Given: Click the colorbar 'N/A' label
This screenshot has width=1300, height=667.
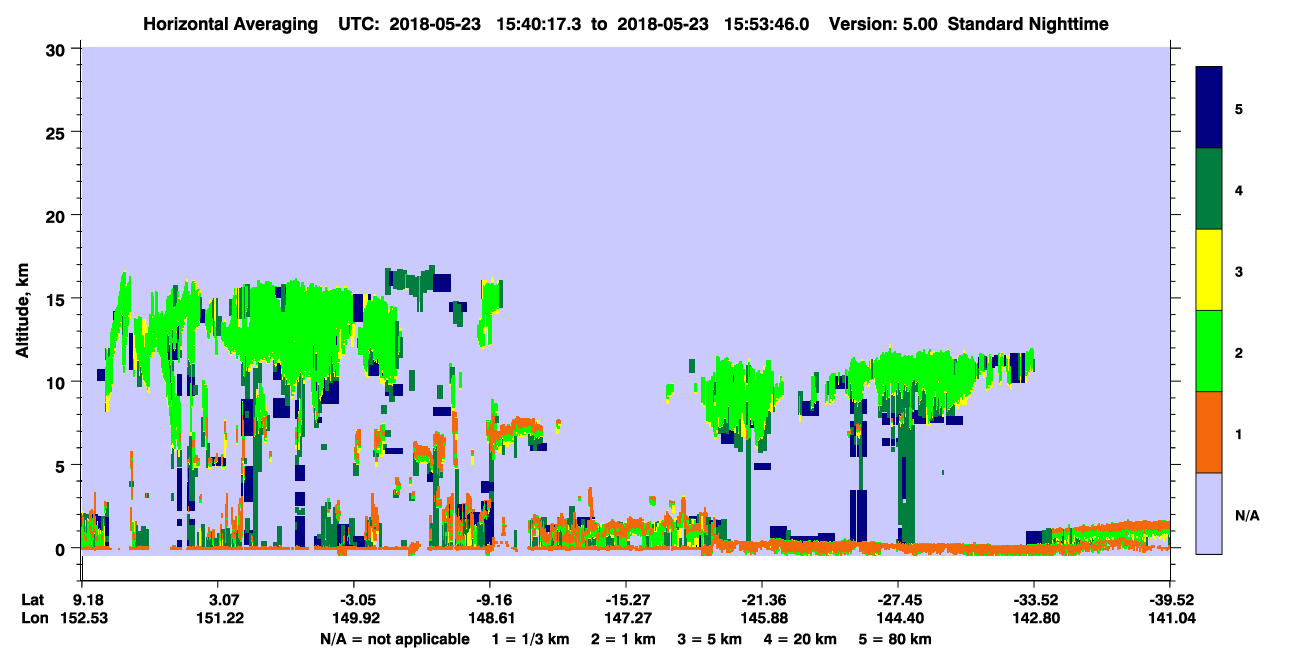Looking at the screenshot, I should pos(1247,515).
